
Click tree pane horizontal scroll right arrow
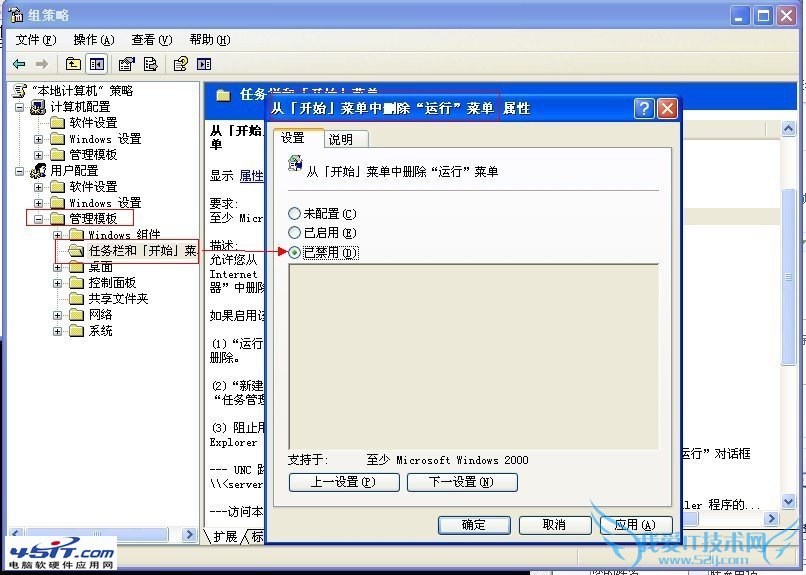click(x=189, y=534)
